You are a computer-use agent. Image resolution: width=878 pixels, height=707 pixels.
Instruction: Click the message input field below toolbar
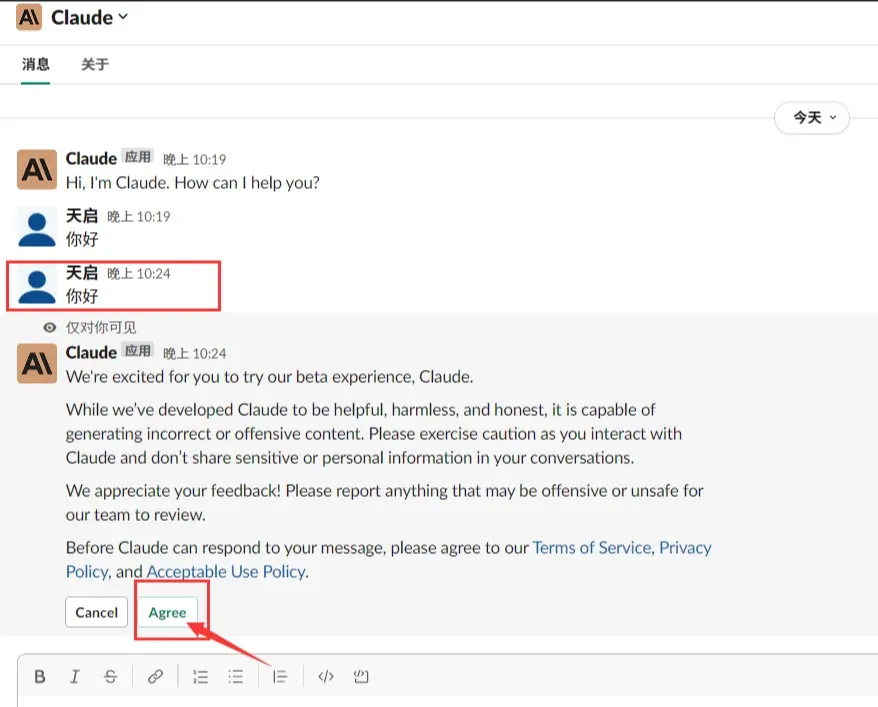[x=448, y=700]
